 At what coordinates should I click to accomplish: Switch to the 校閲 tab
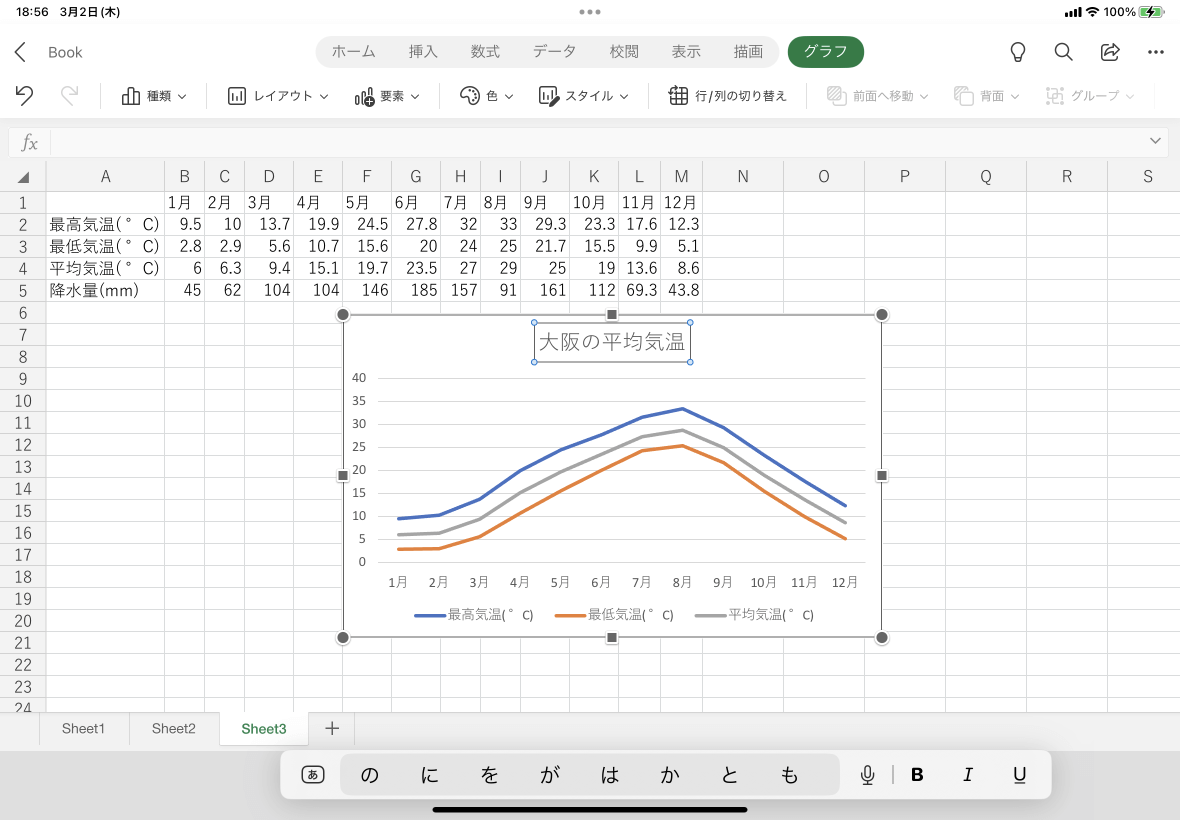click(624, 52)
